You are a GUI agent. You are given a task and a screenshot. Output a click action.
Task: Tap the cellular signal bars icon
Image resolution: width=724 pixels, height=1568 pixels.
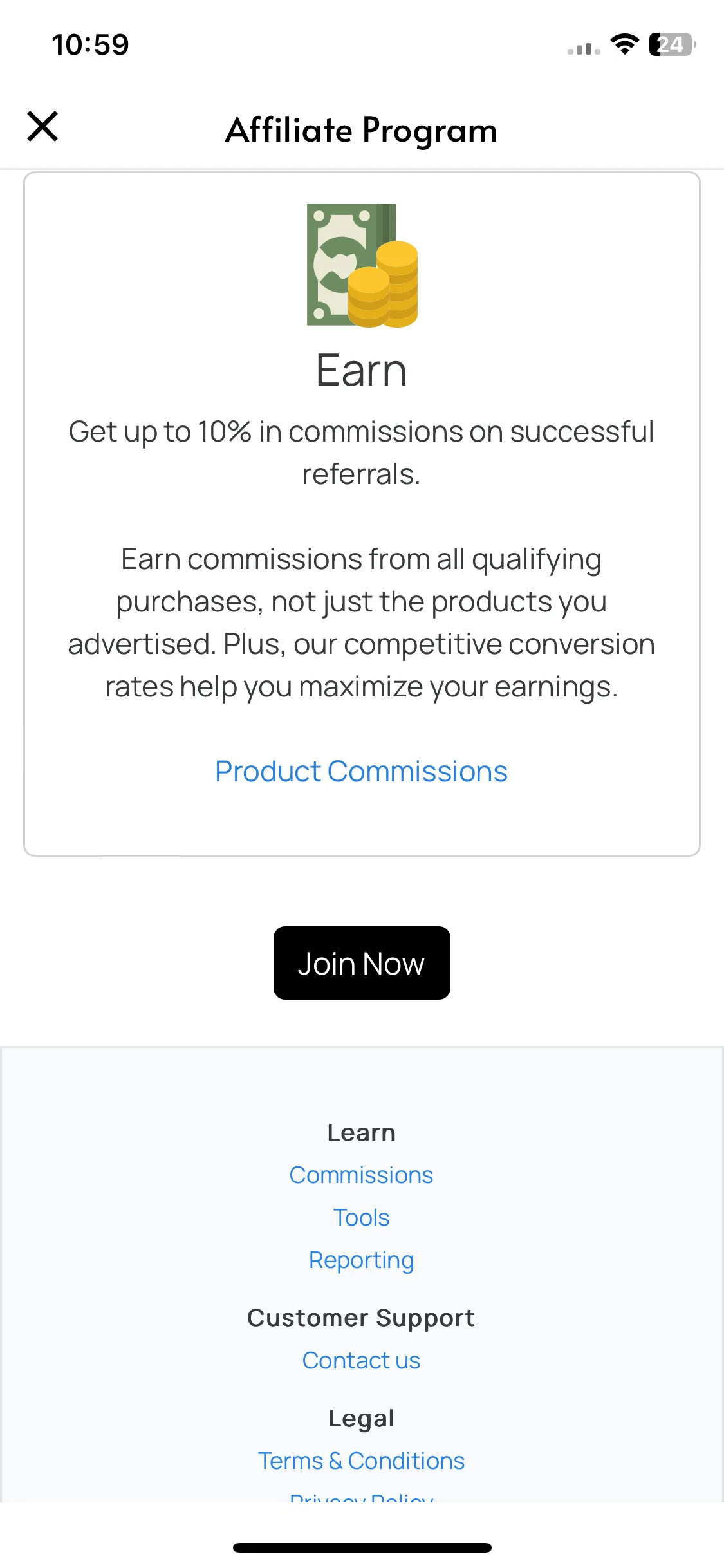(x=584, y=49)
